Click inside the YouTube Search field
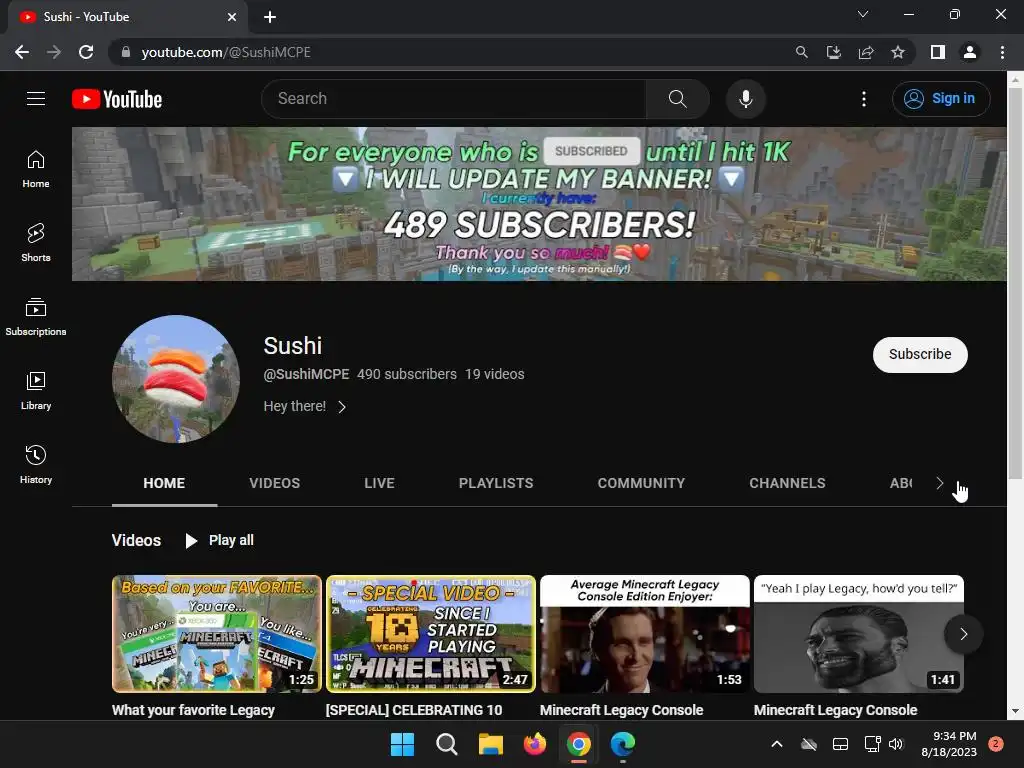1024x768 pixels. click(x=454, y=99)
